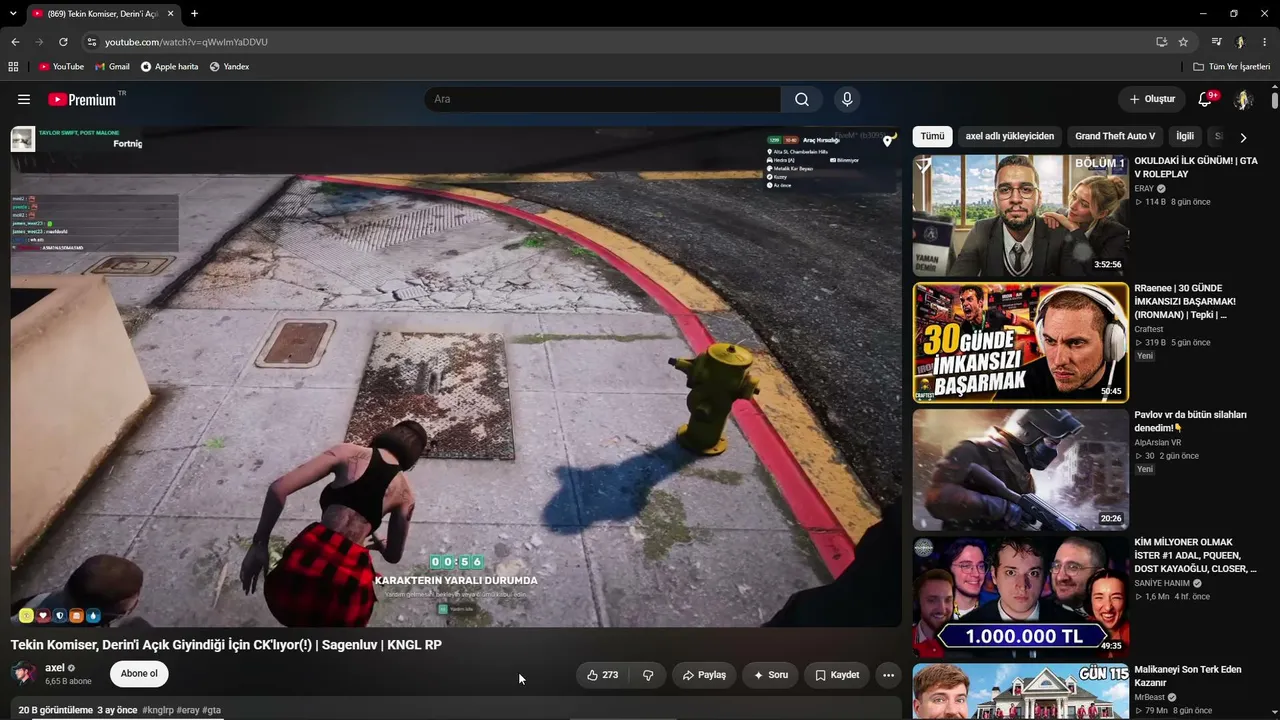This screenshot has width=1280, height=720.
Task: Select axel adlı yükleyiciden chip
Action: coord(1009,136)
